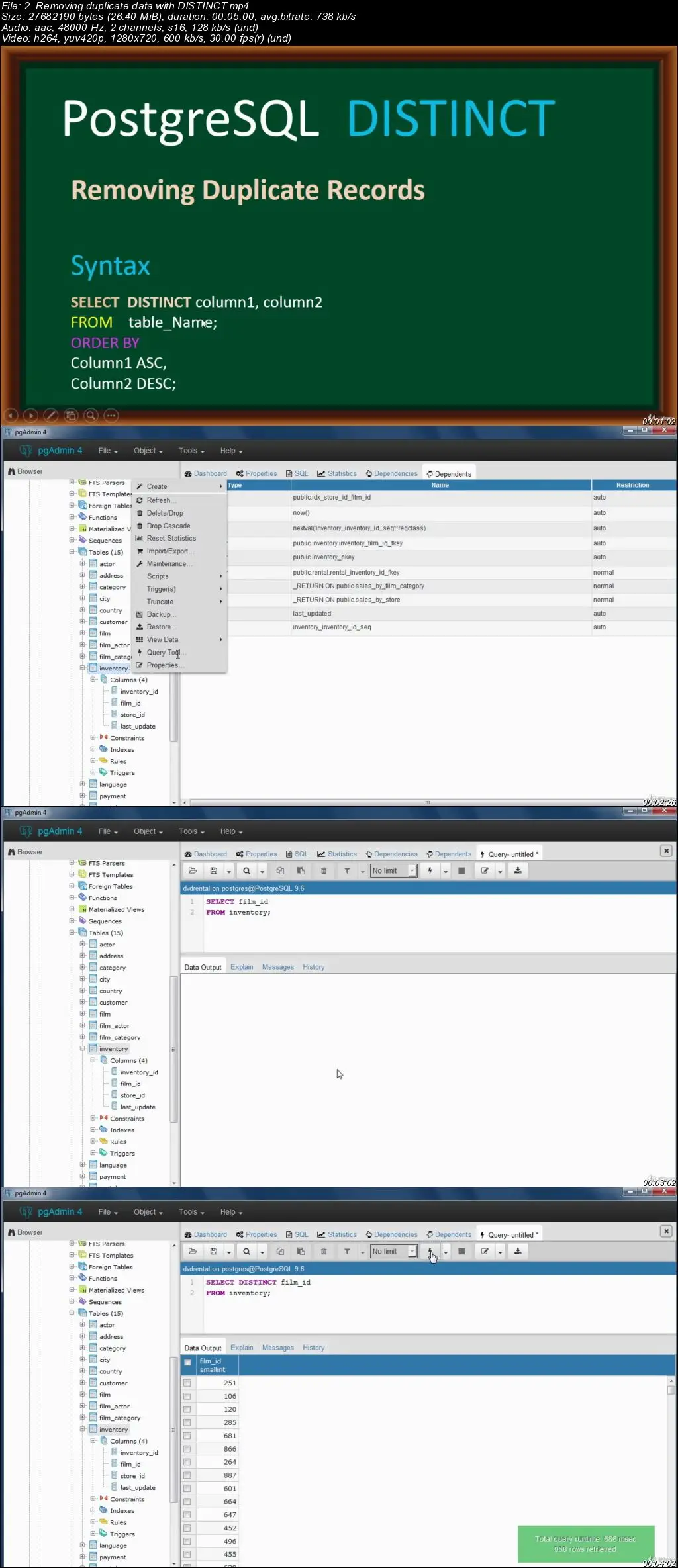Image resolution: width=678 pixels, height=1568 pixels.
Task: Check the row checkbox for film_id 106
Action: click(187, 1396)
